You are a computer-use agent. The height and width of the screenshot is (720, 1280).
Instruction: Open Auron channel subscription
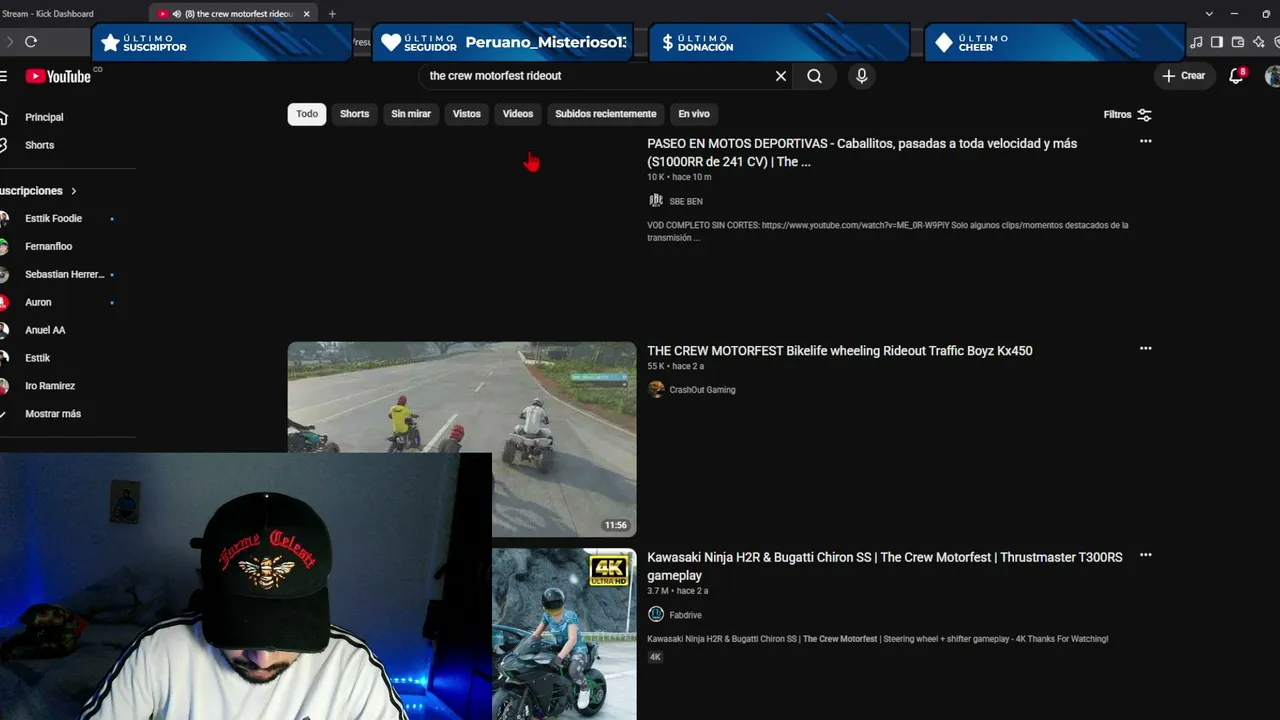click(x=38, y=302)
